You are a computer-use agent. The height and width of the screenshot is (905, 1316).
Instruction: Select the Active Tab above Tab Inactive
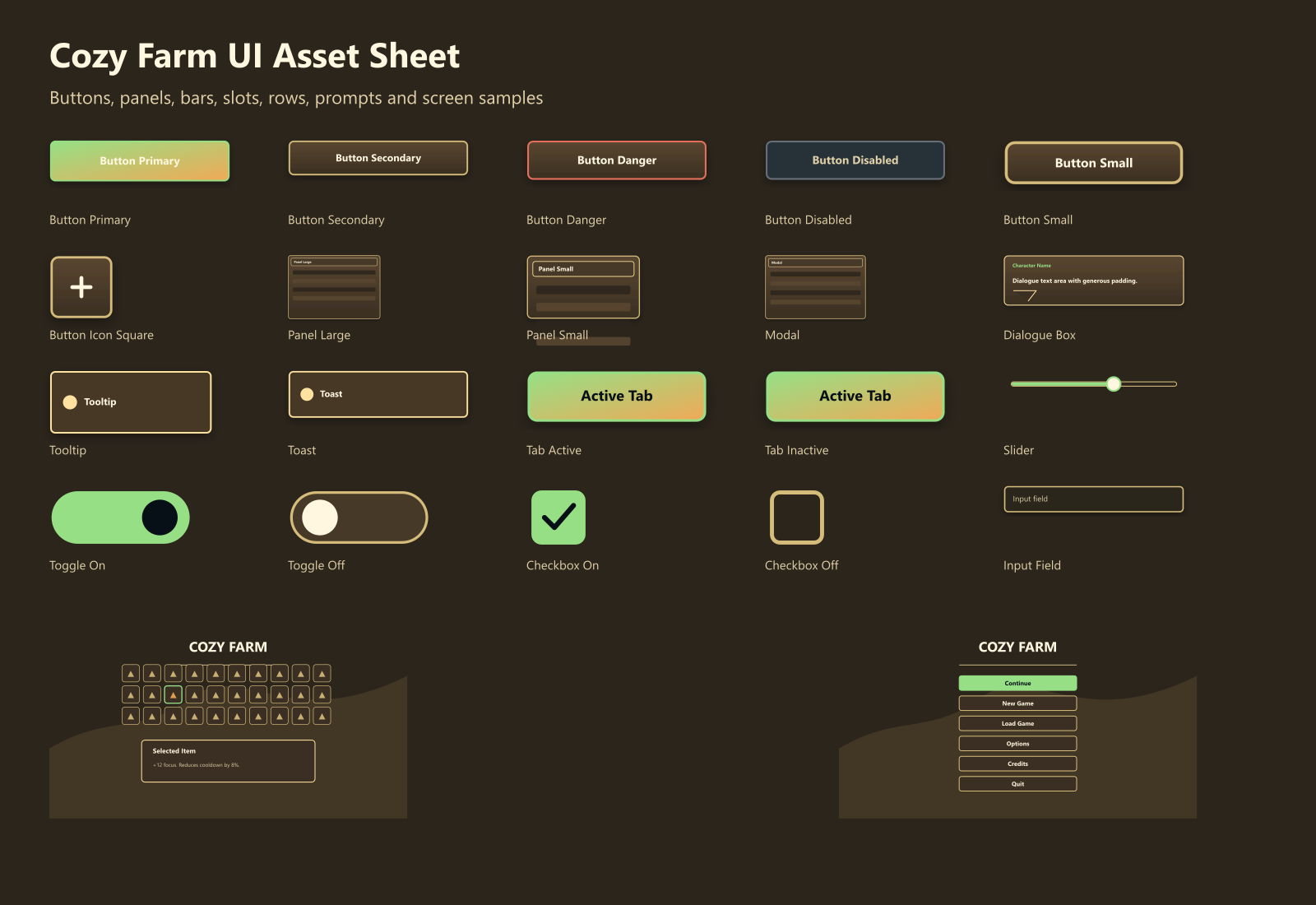tap(855, 397)
